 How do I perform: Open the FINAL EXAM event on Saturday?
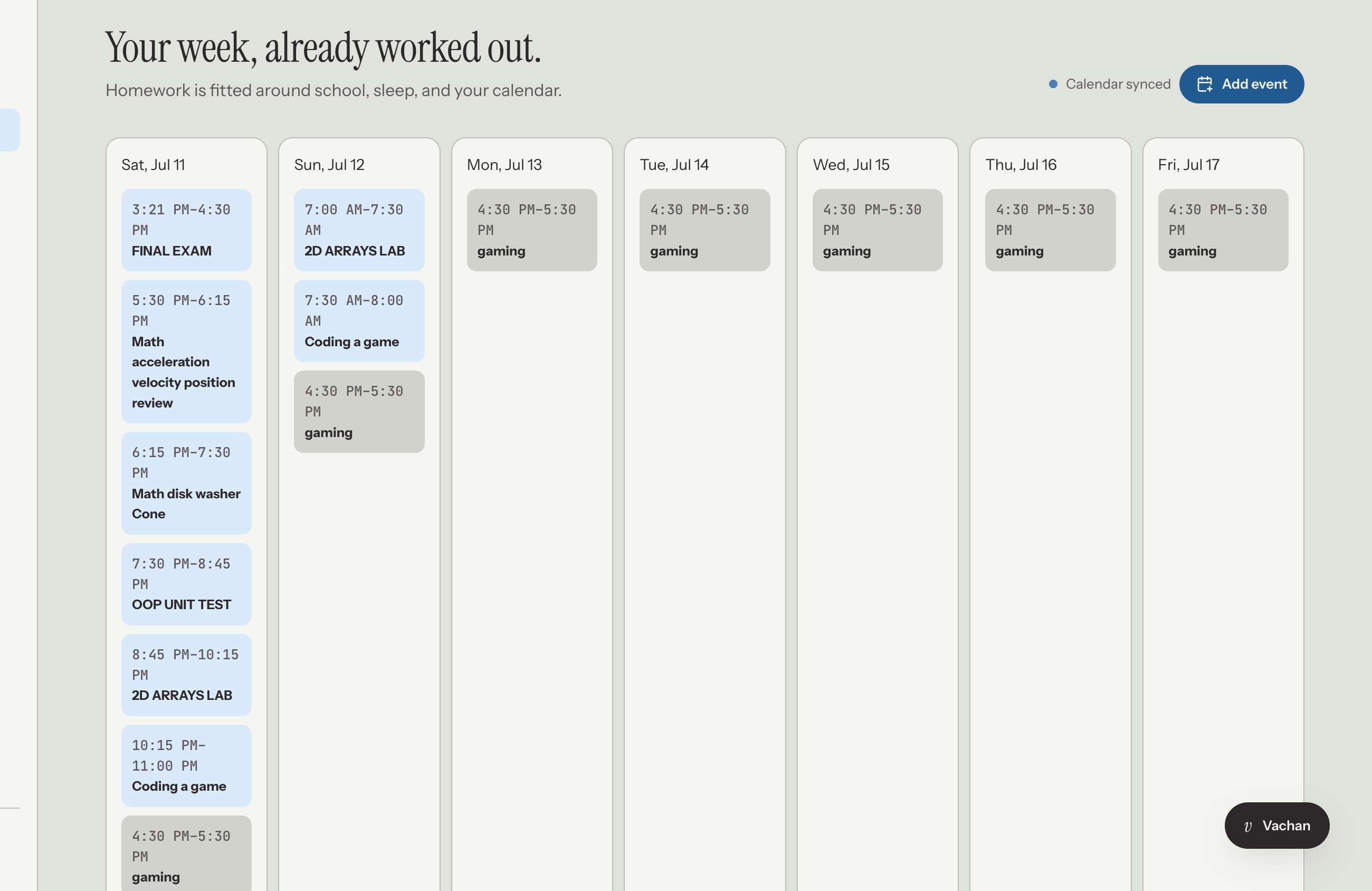pyautogui.click(x=186, y=230)
